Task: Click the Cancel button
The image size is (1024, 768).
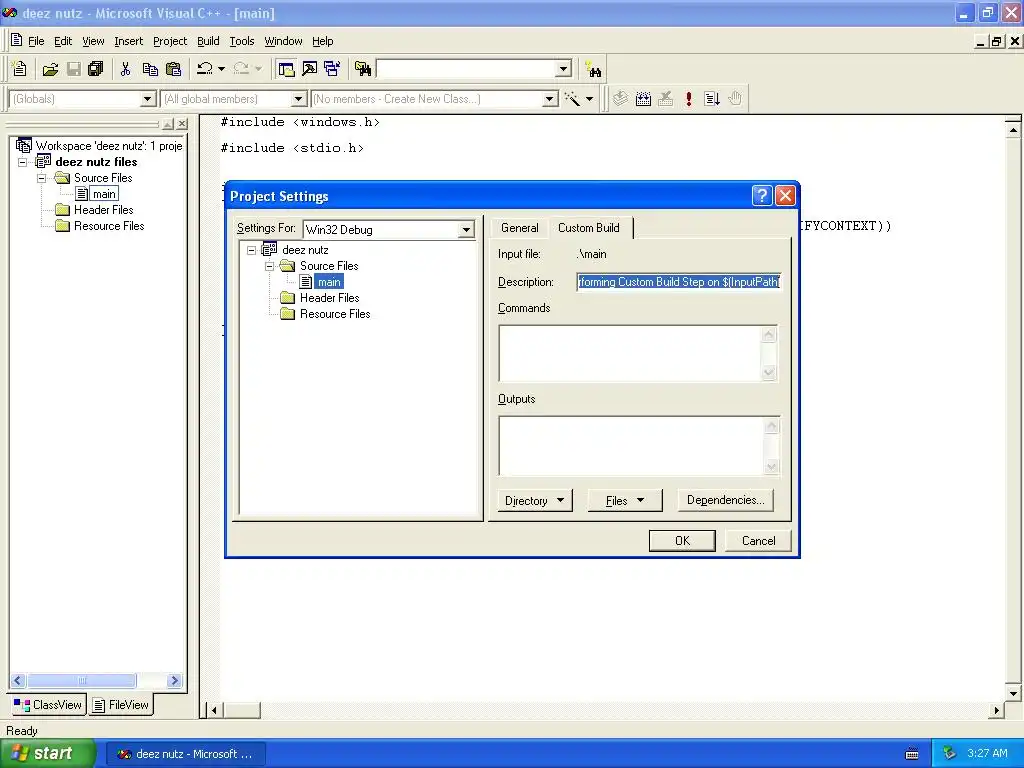Action: click(x=758, y=540)
